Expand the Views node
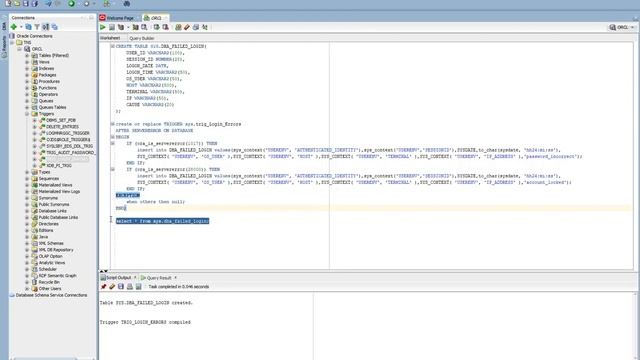The width and height of the screenshot is (640, 360). (27, 62)
